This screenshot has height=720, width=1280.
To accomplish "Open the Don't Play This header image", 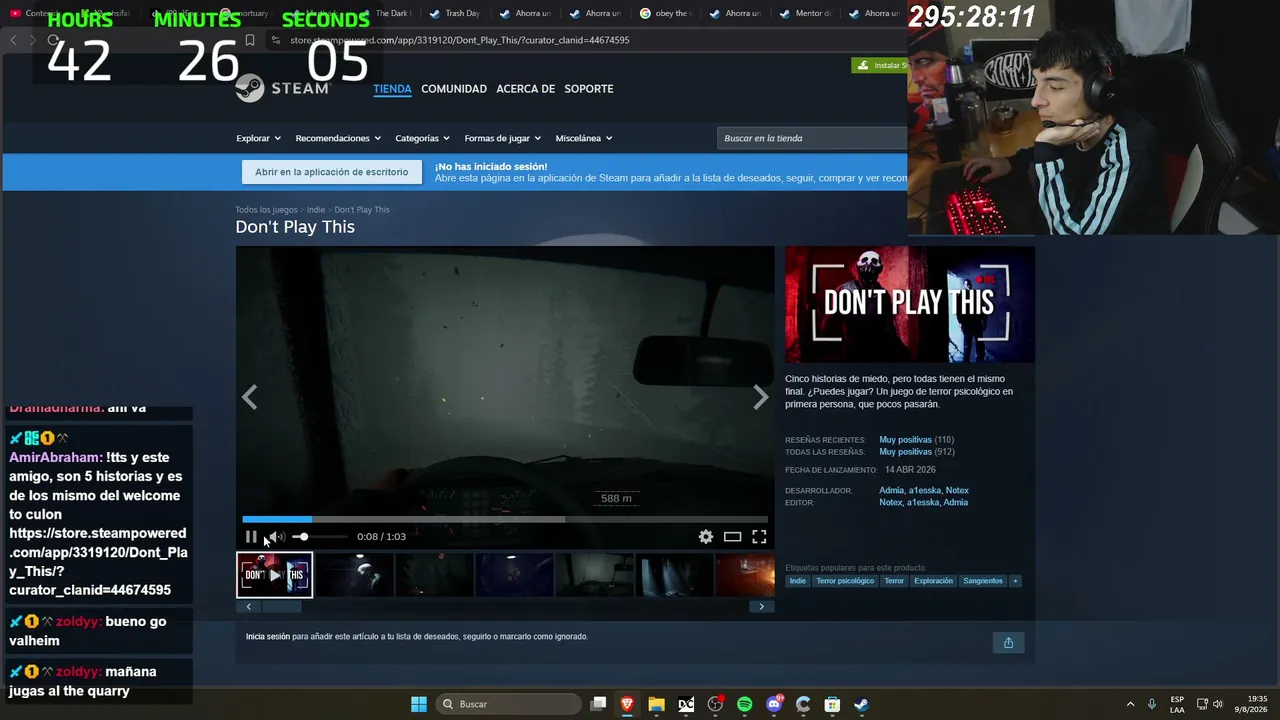I will point(910,304).
